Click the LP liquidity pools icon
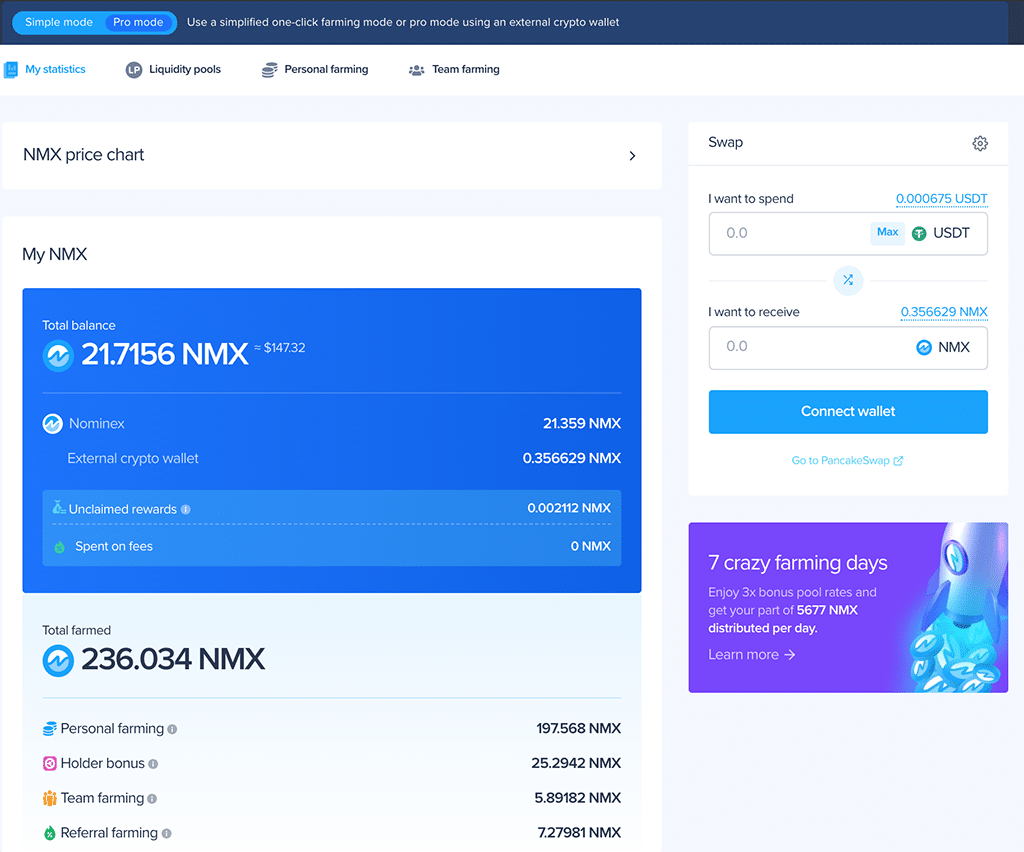 pos(134,70)
